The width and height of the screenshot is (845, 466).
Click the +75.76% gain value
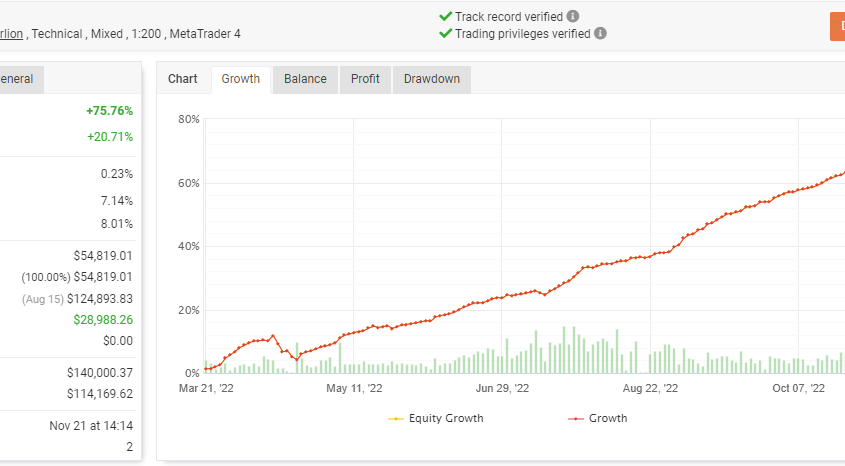tap(109, 110)
